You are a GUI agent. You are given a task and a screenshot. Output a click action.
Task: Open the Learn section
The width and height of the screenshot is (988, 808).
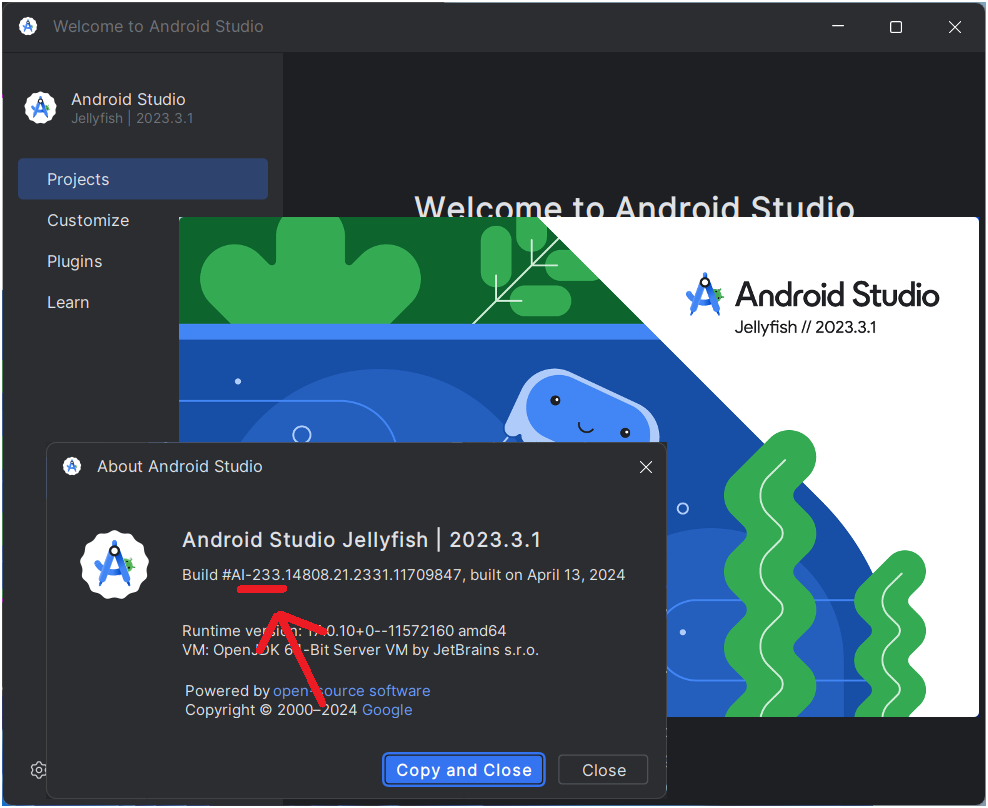68,302
